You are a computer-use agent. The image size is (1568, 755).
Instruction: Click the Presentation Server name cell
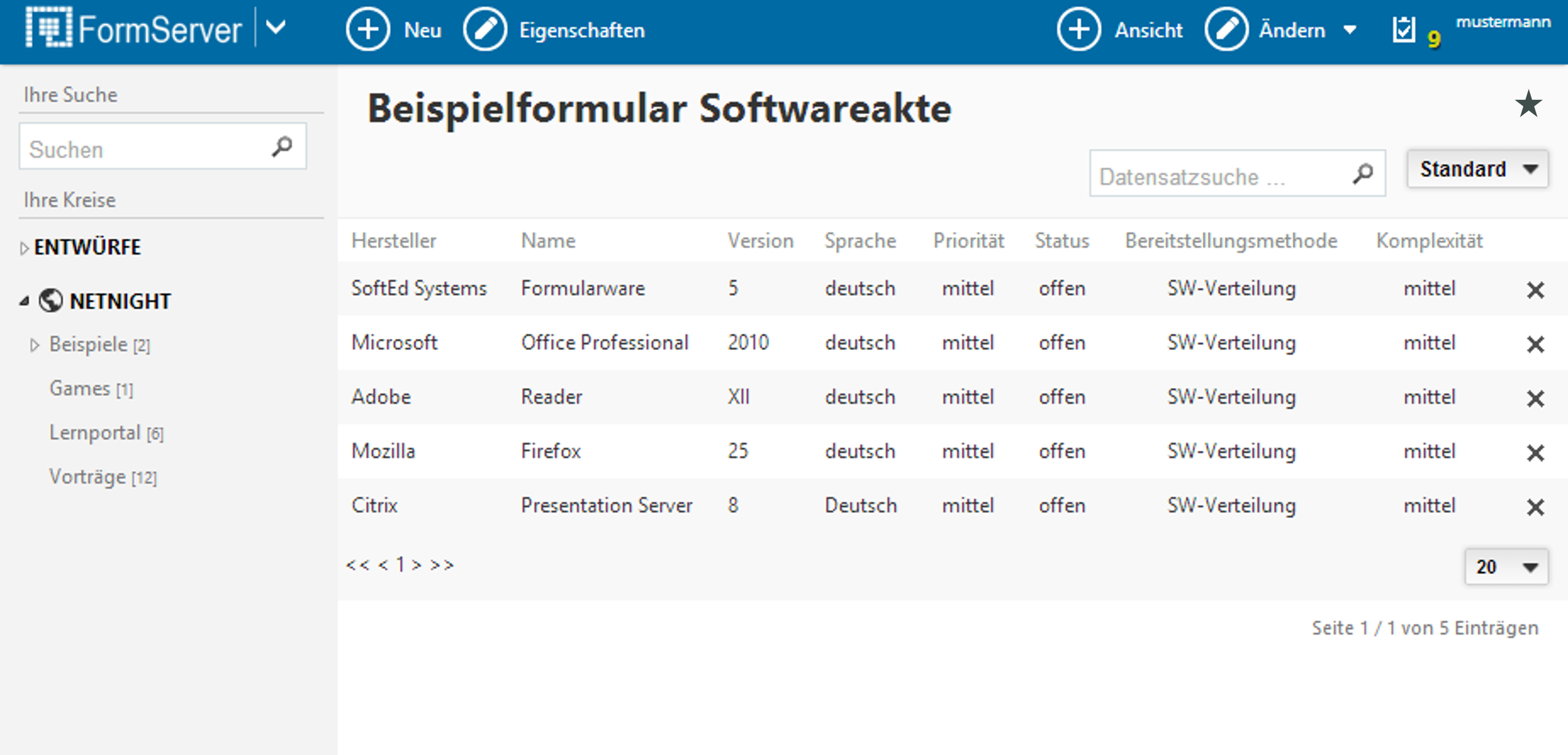[606, 505]
